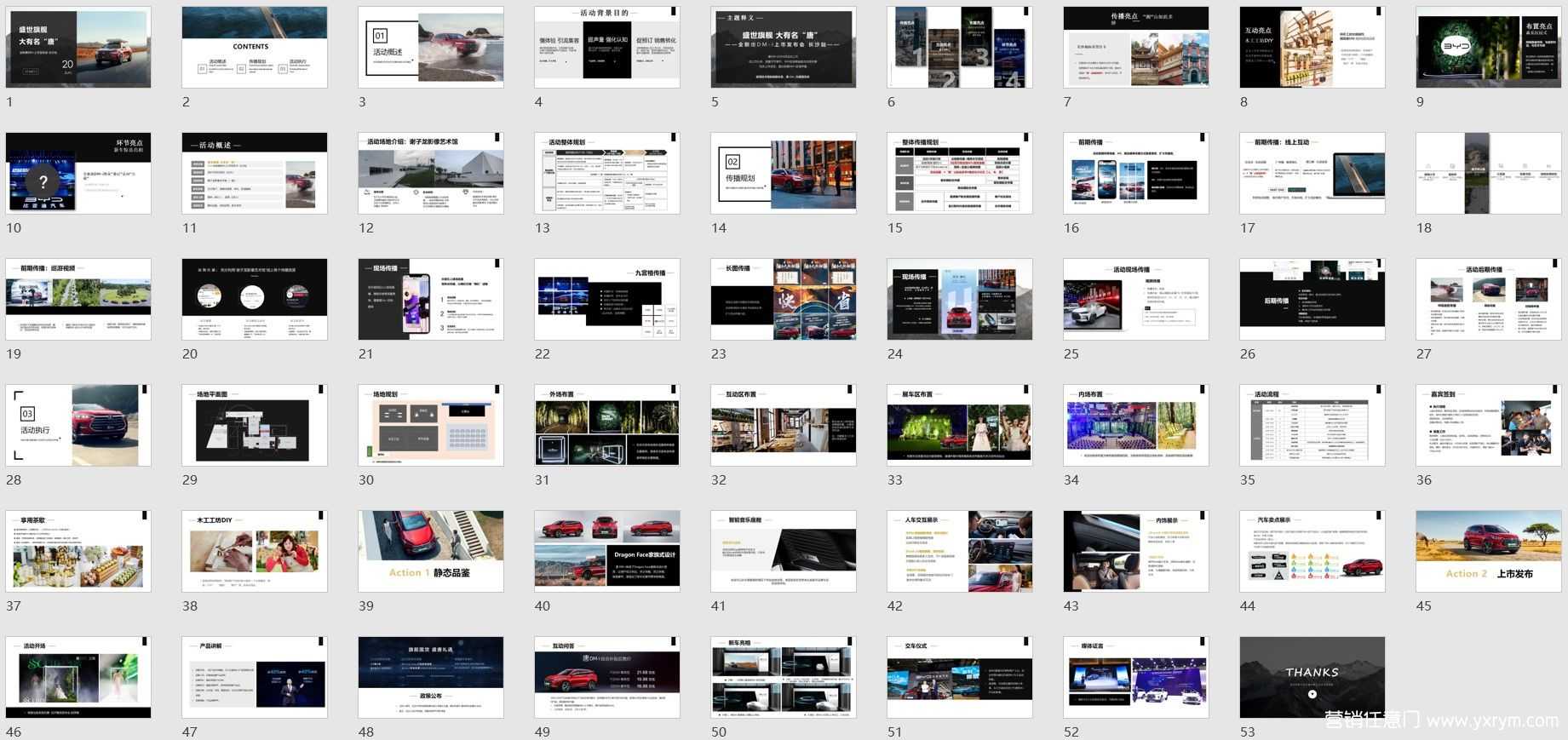1568x740 pixels.
Task: Click slide 29 场地平面图
Action: (x=255, y=425)
